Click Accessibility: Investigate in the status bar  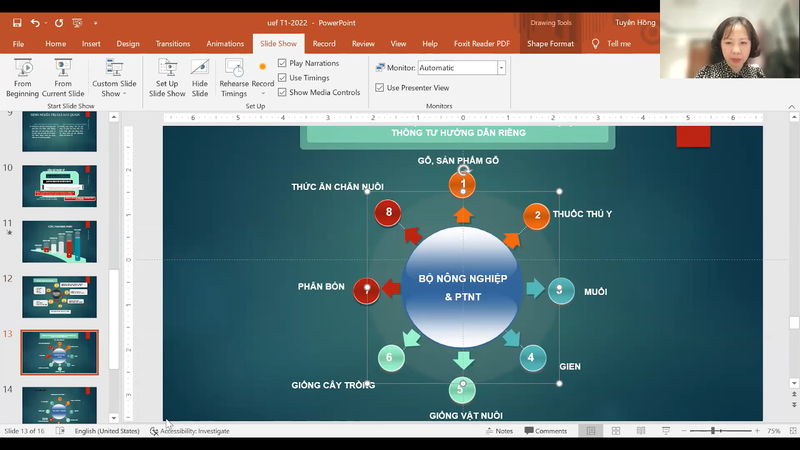190,431
